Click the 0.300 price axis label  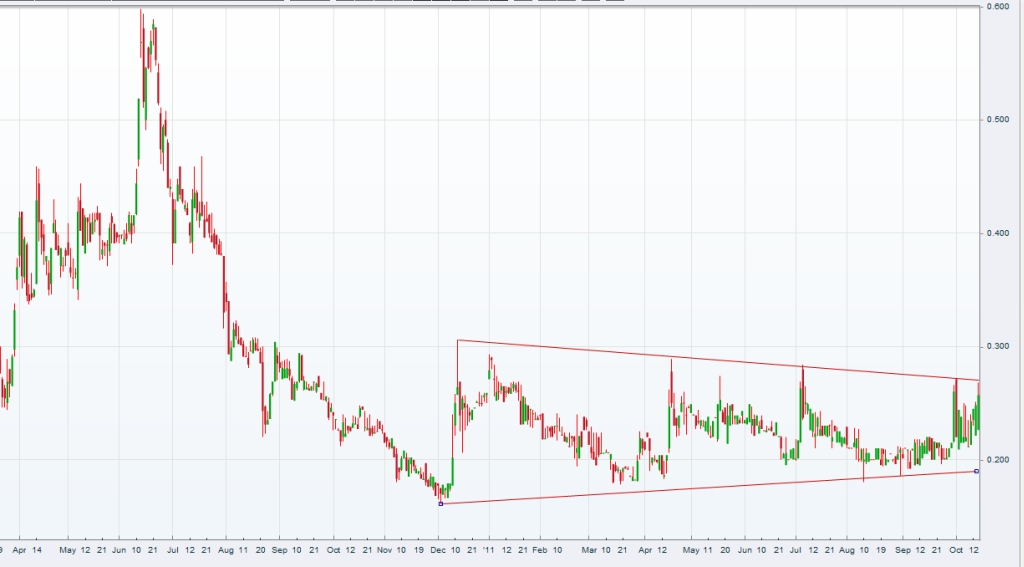point(999,346)
